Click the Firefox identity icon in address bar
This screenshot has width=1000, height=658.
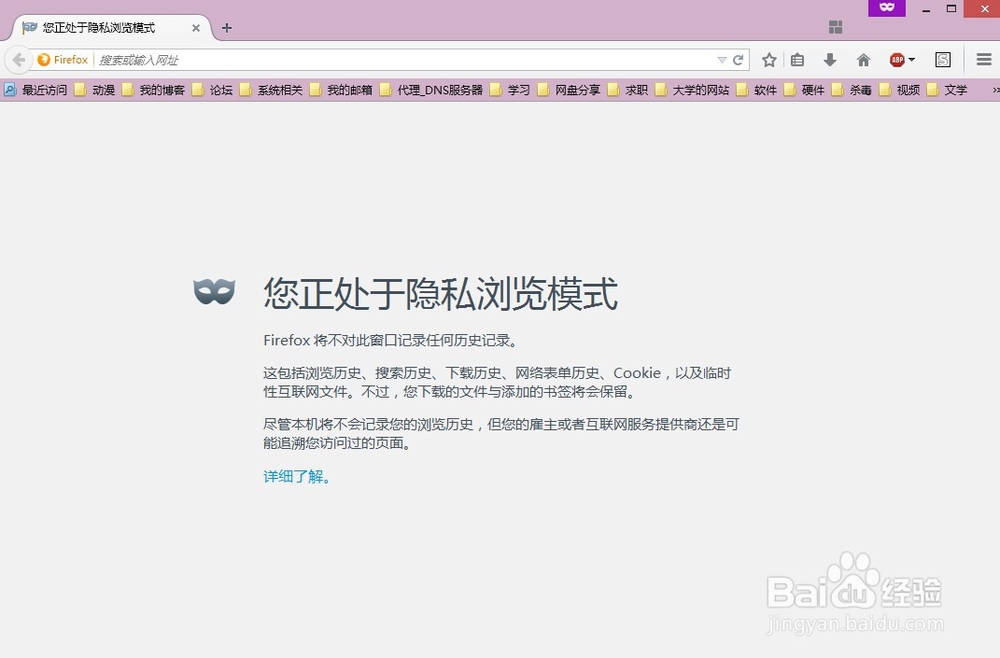62,60
